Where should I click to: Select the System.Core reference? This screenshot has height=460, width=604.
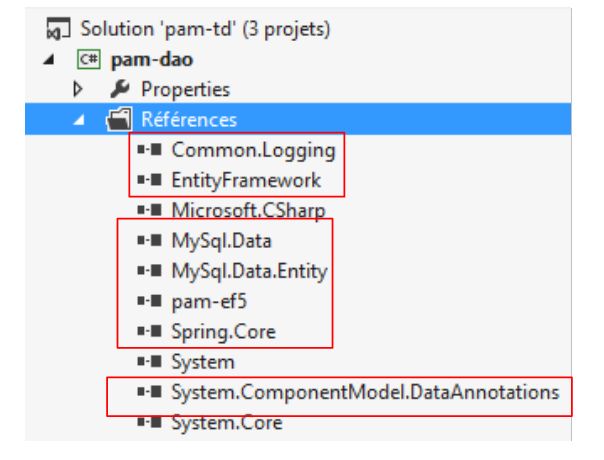[227, 423]
